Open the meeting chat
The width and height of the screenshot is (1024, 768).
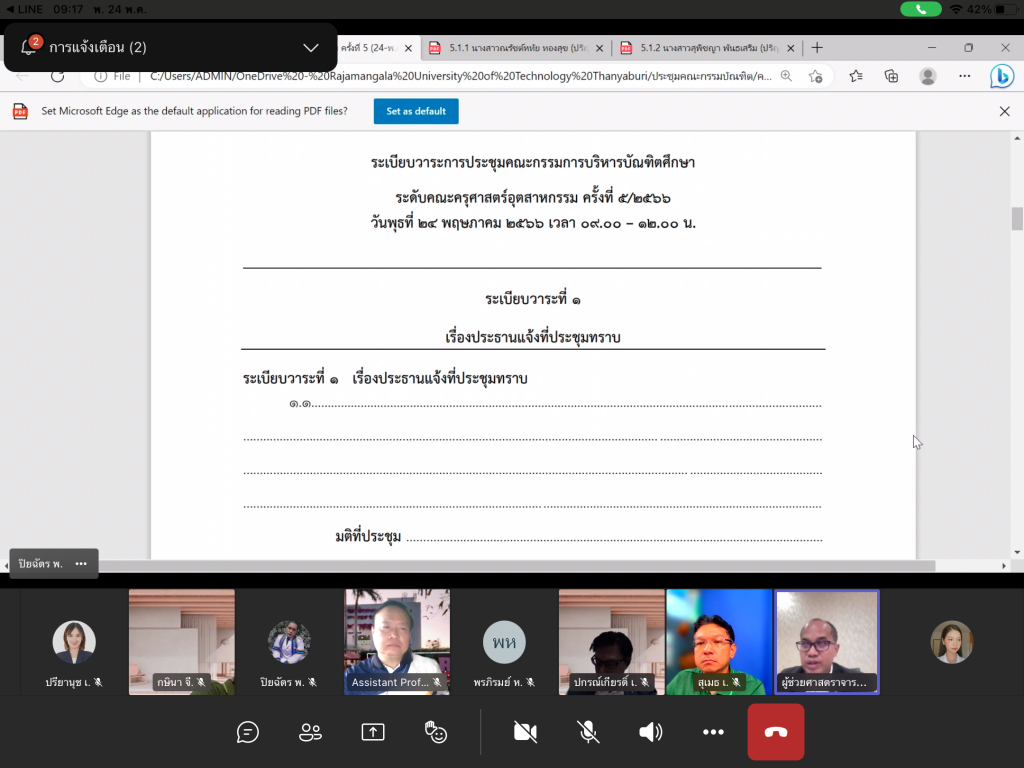pos(248,732)
